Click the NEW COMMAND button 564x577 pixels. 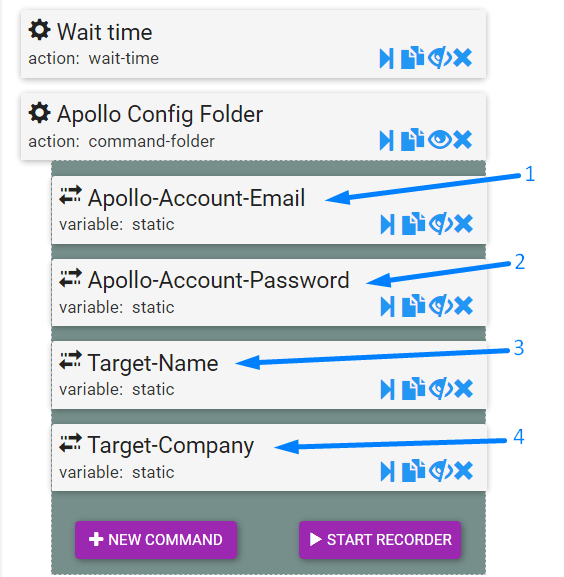[x=156, y=540]
